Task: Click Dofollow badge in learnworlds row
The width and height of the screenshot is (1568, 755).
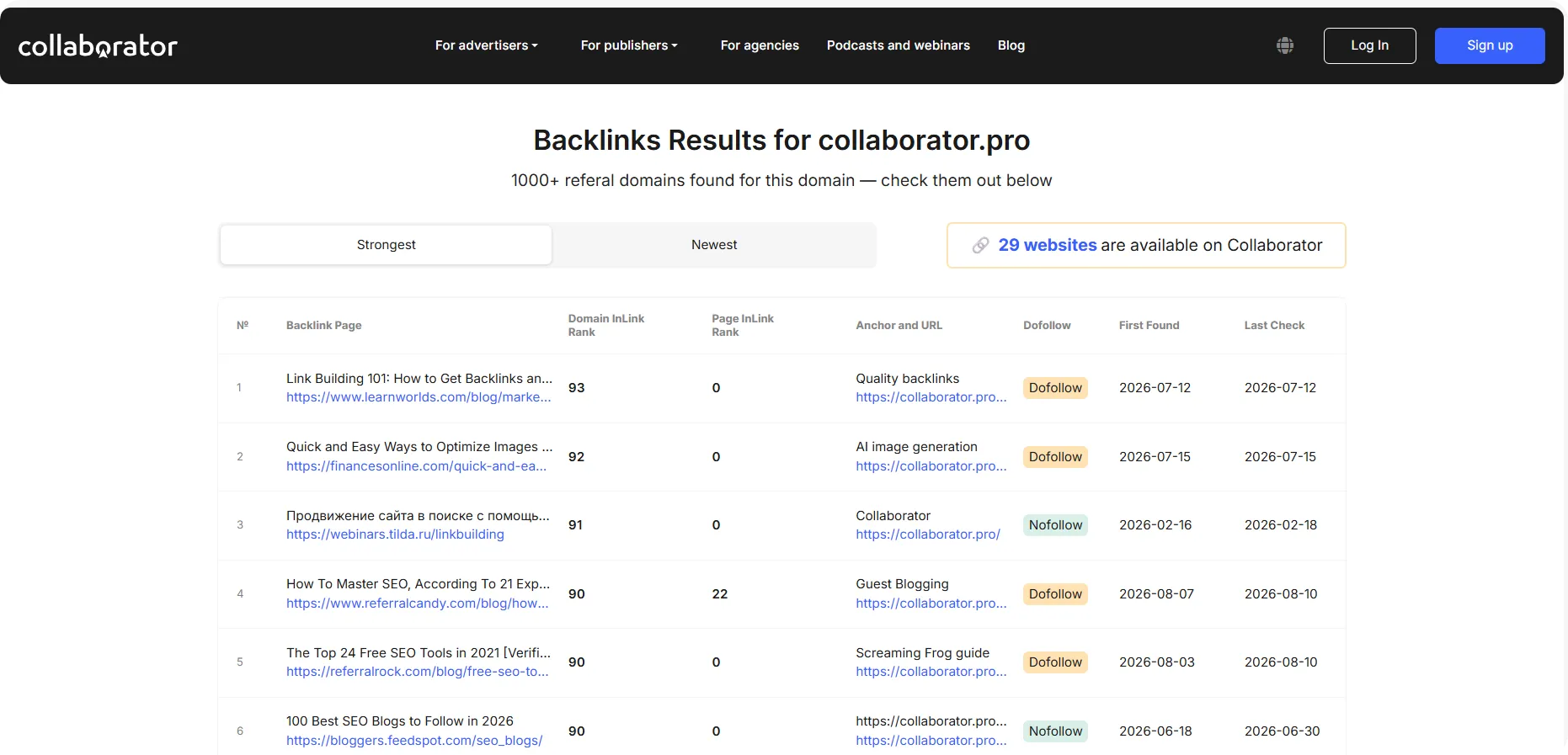Action: (x=1055, y=388)
